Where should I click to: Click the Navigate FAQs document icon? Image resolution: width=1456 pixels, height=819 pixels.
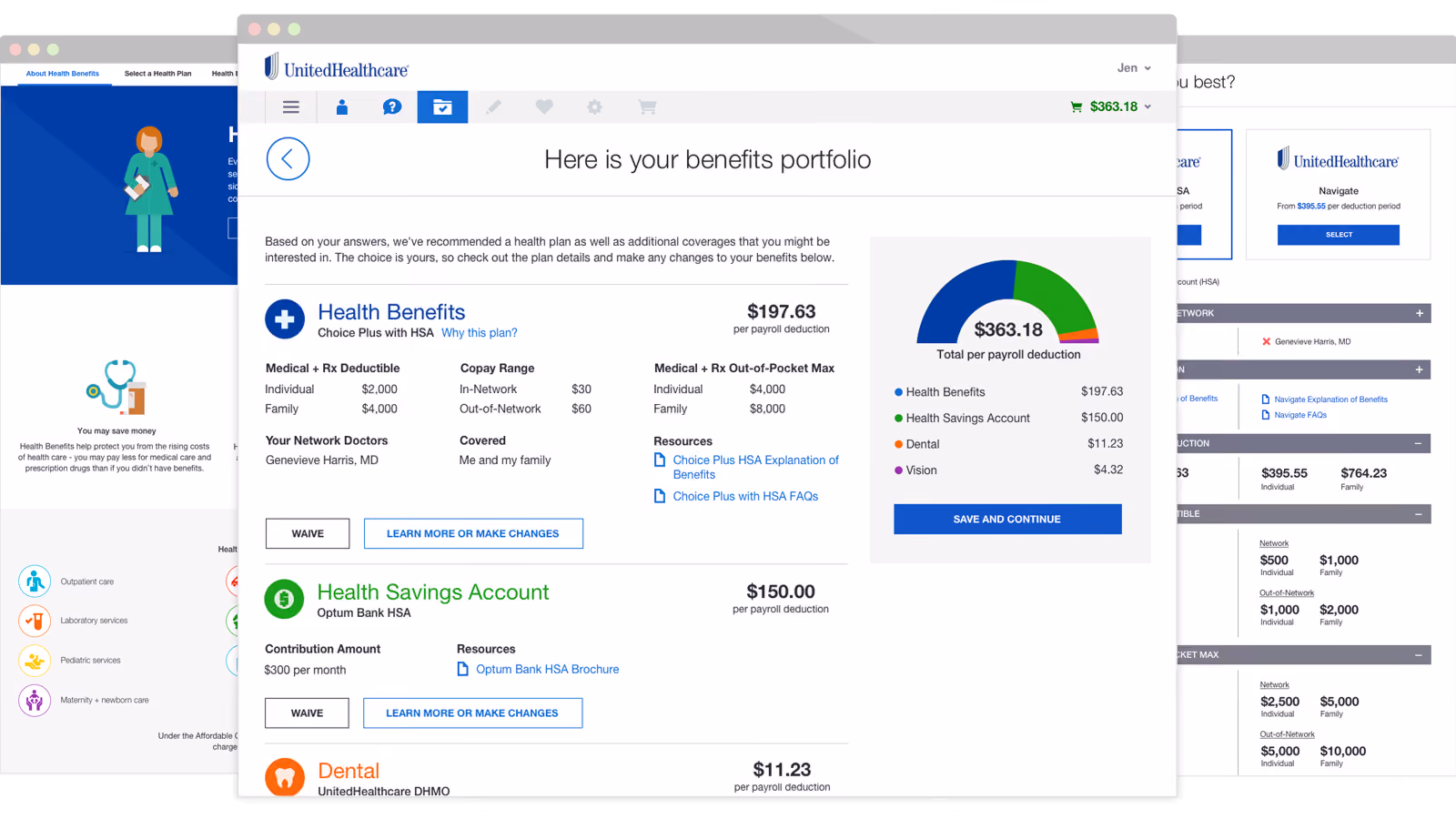[x=1266, y=415]
